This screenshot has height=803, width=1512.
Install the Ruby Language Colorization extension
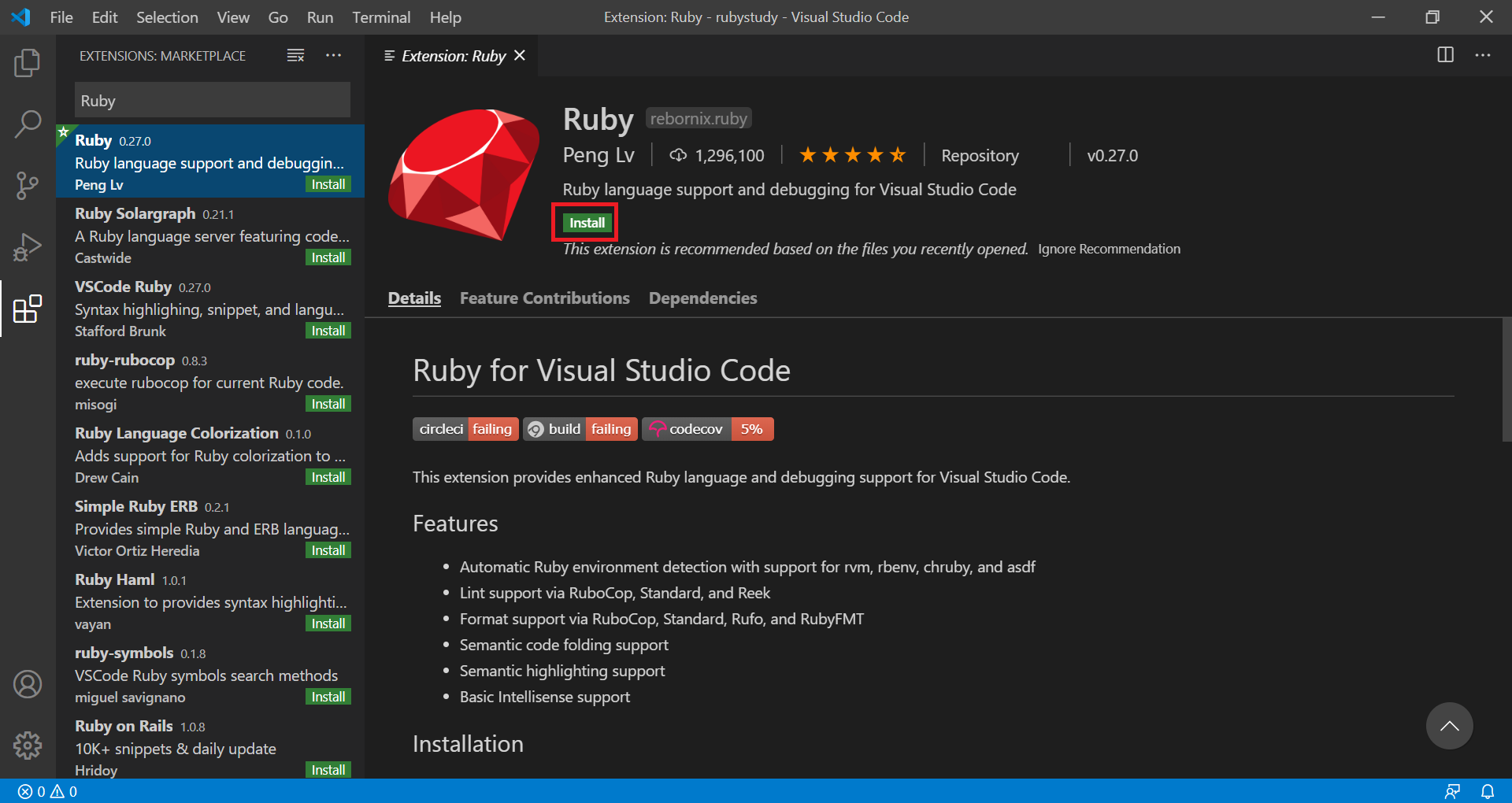click(328, 477)
